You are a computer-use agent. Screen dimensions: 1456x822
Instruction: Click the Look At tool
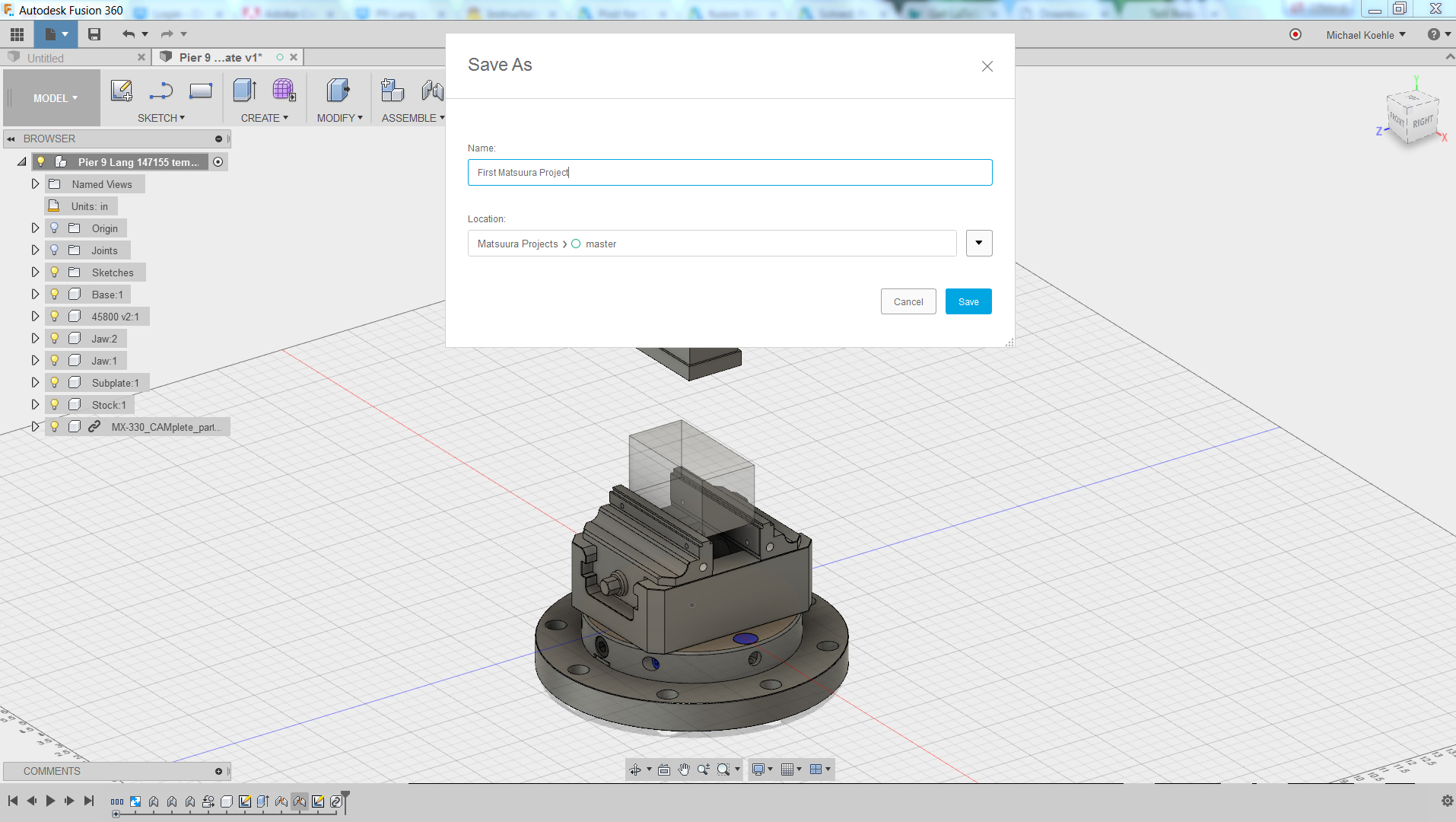pyautogui.click(x=663, y=769)
